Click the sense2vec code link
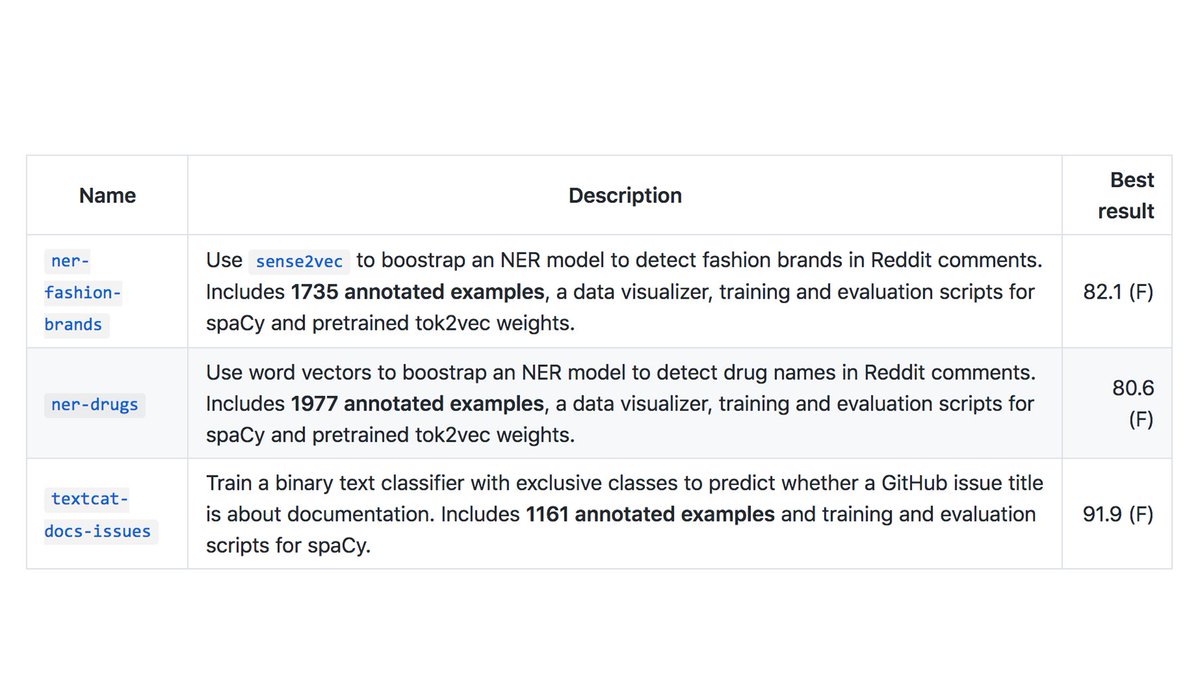1200x676 pixels. click(299, 261)
